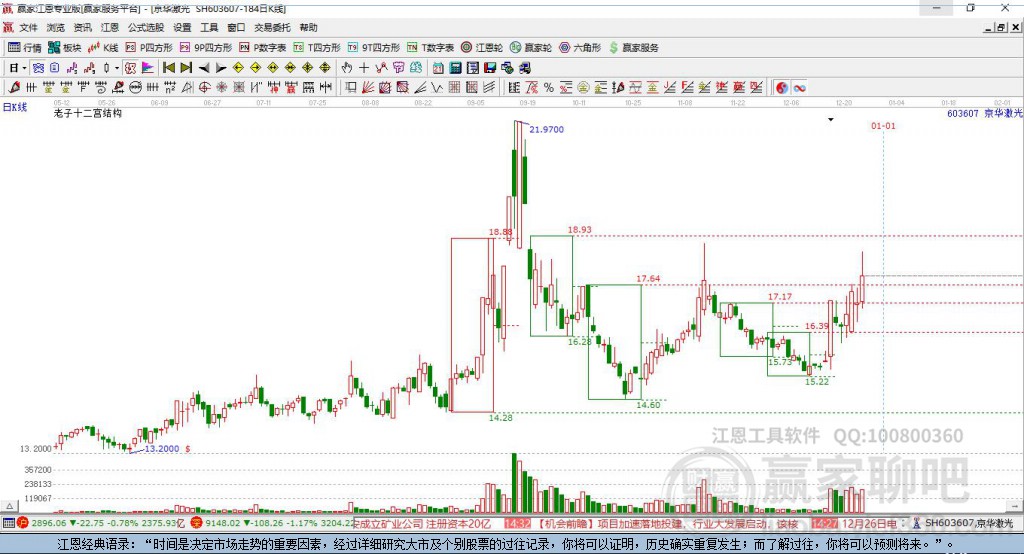The width and height of the screenshot is (1024, 554).
Task: Click the 603607 京华激光 stock title
Action: click(x=984, y=113)
